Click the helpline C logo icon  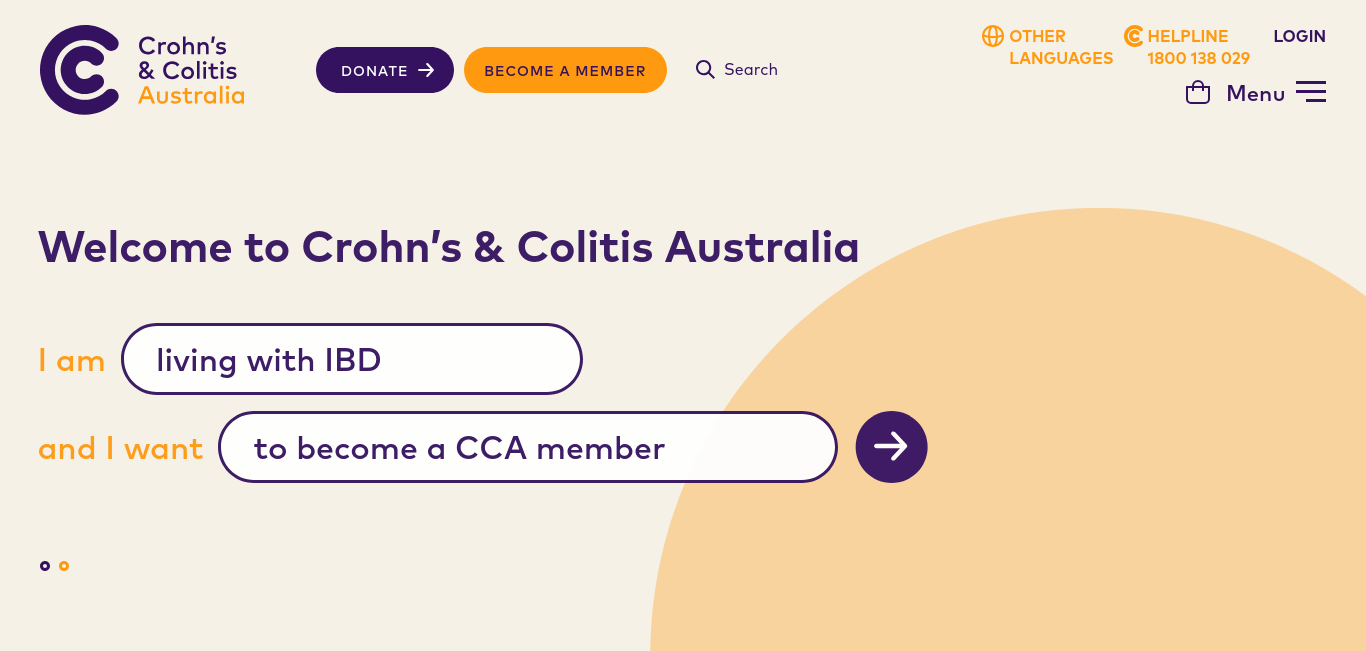1133,36
